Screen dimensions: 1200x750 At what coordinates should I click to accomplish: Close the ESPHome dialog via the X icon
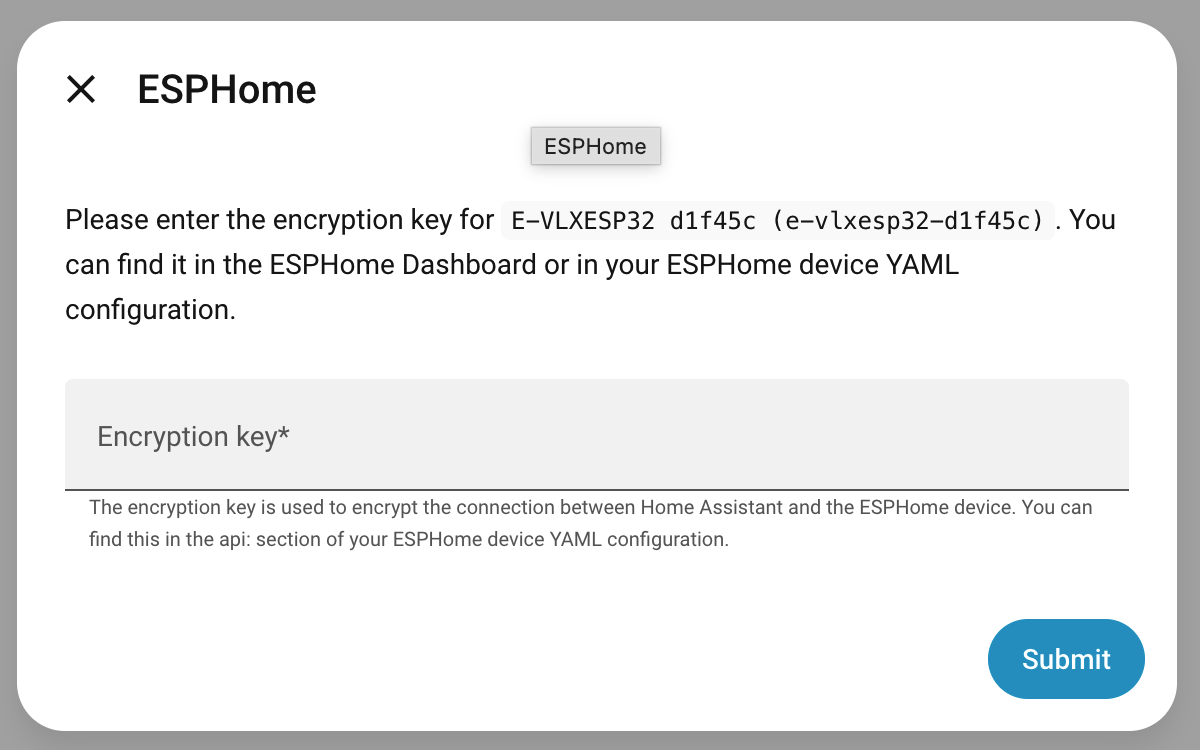pyautogui.click(x=81, y=90)
